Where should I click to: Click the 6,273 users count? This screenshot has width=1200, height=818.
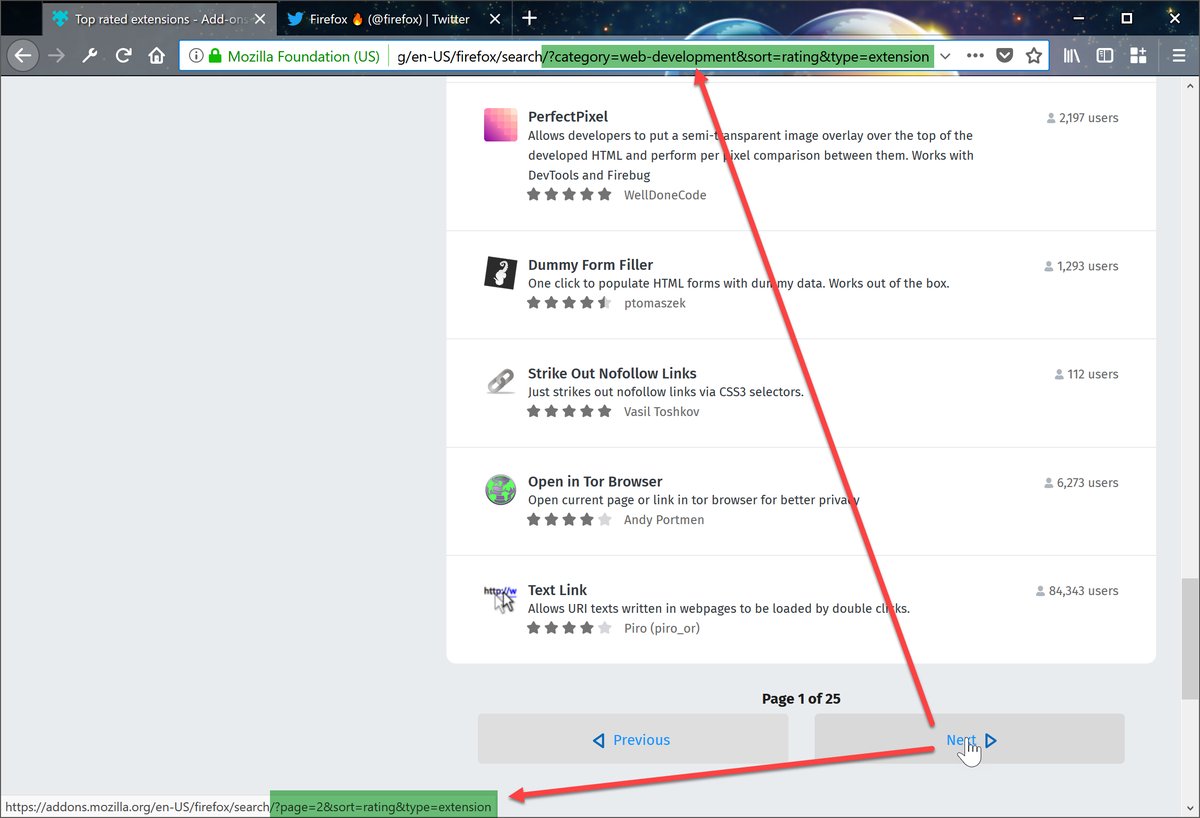pyautogui.click(x=1082, y=482)
